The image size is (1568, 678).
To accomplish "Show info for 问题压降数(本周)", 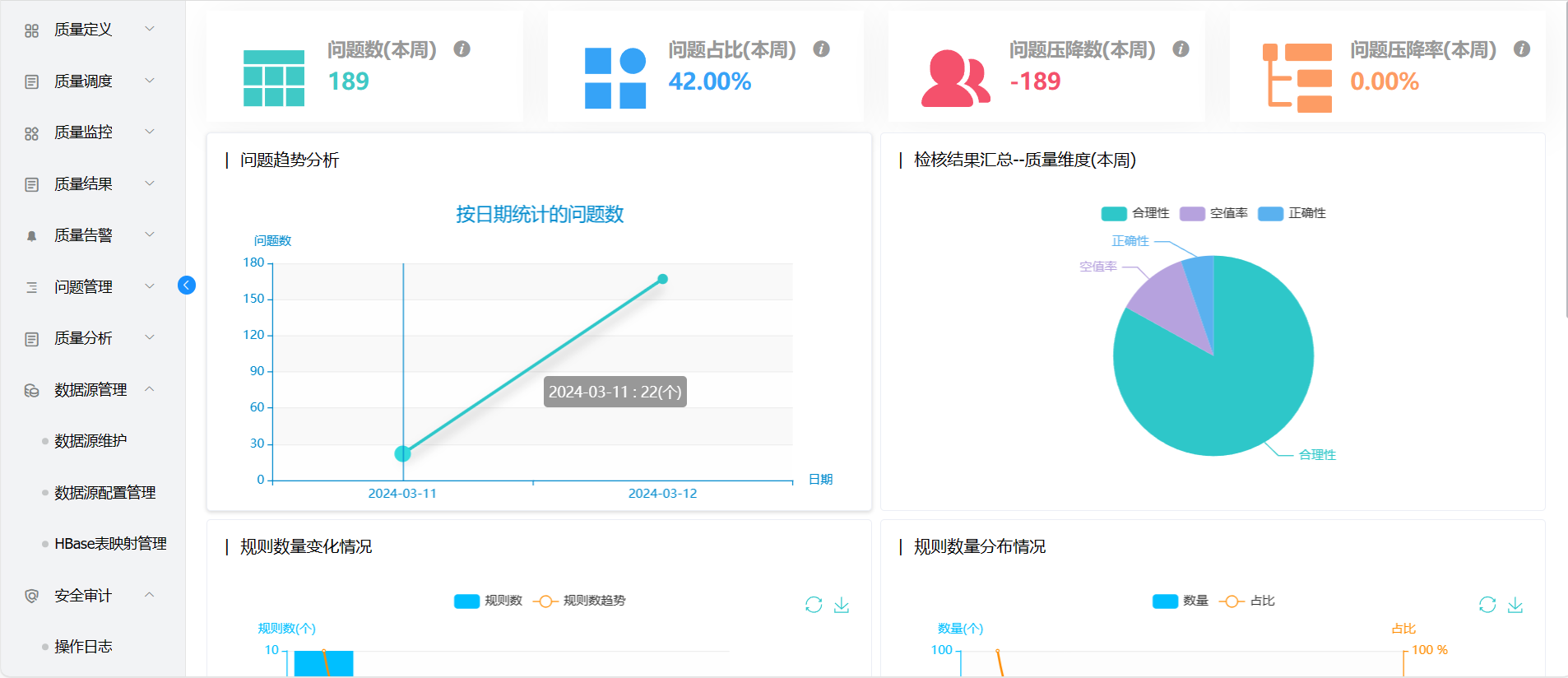I will coord(1181,49).
